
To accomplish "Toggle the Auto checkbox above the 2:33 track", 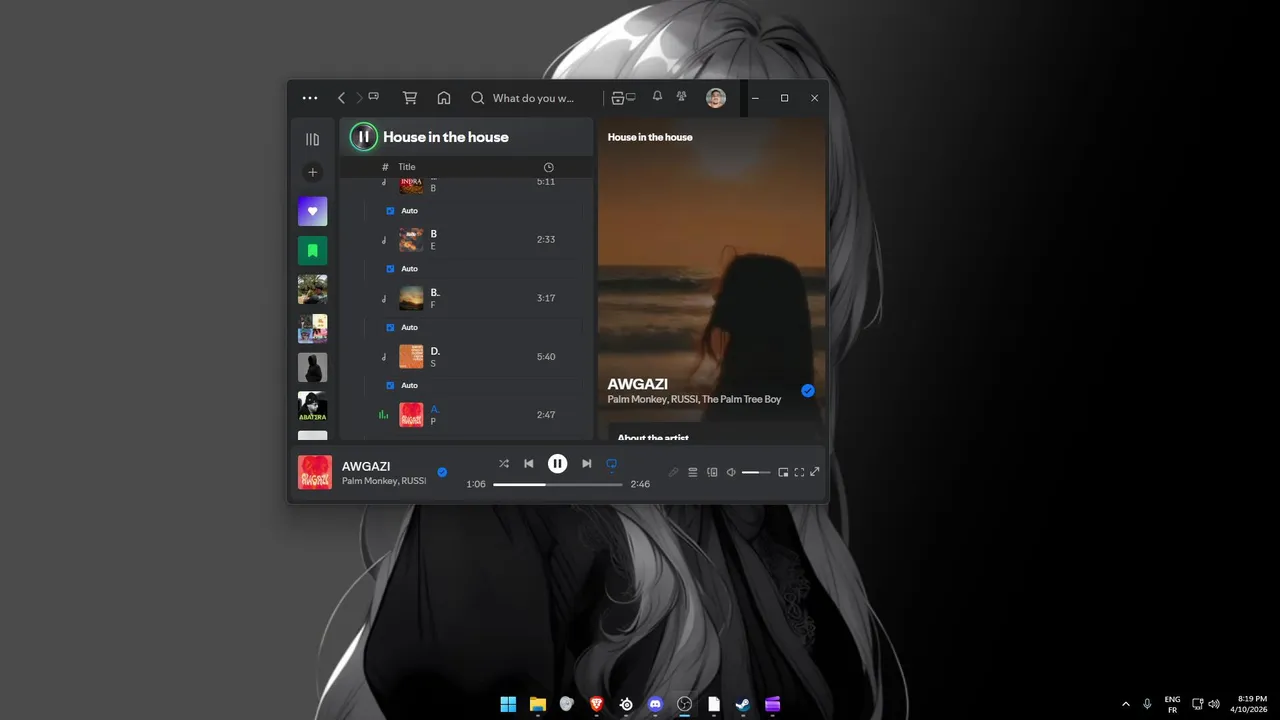I will click(391, 211).
